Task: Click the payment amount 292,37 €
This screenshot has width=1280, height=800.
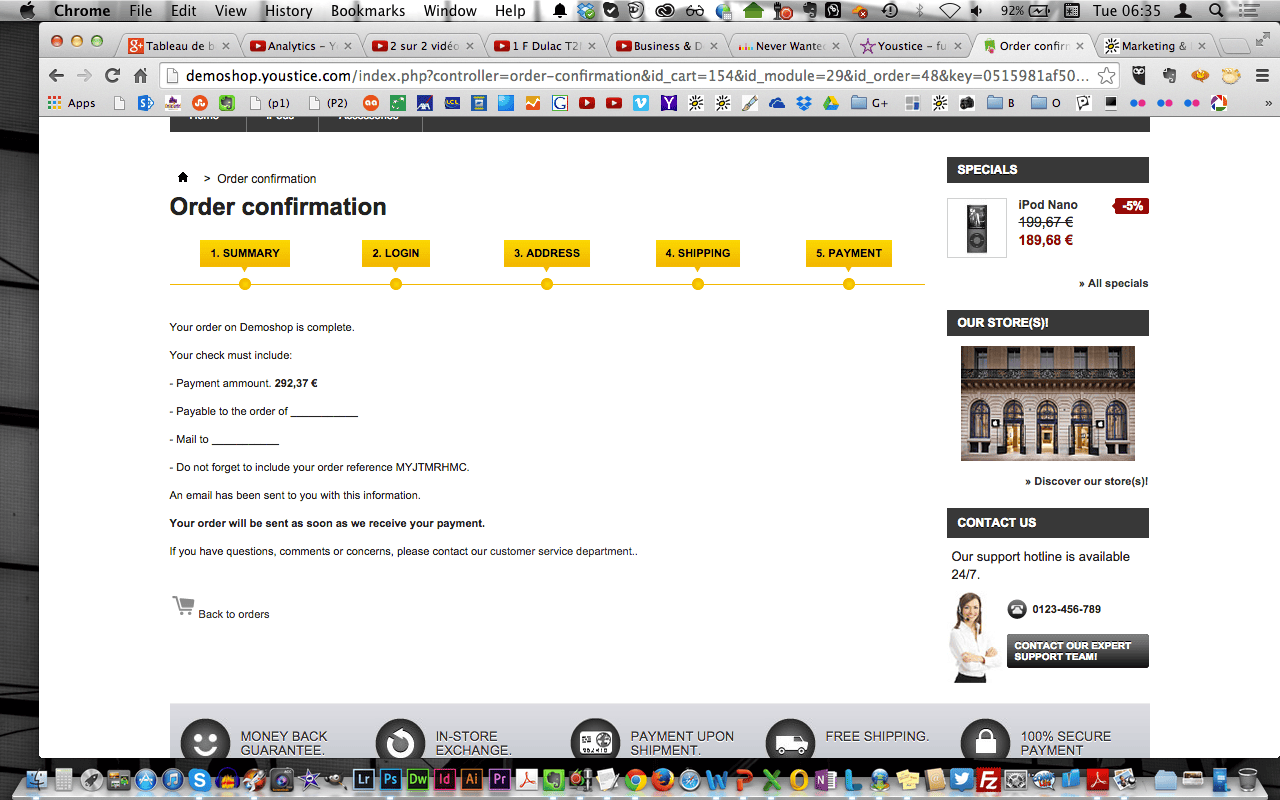Action: (296, 383)
